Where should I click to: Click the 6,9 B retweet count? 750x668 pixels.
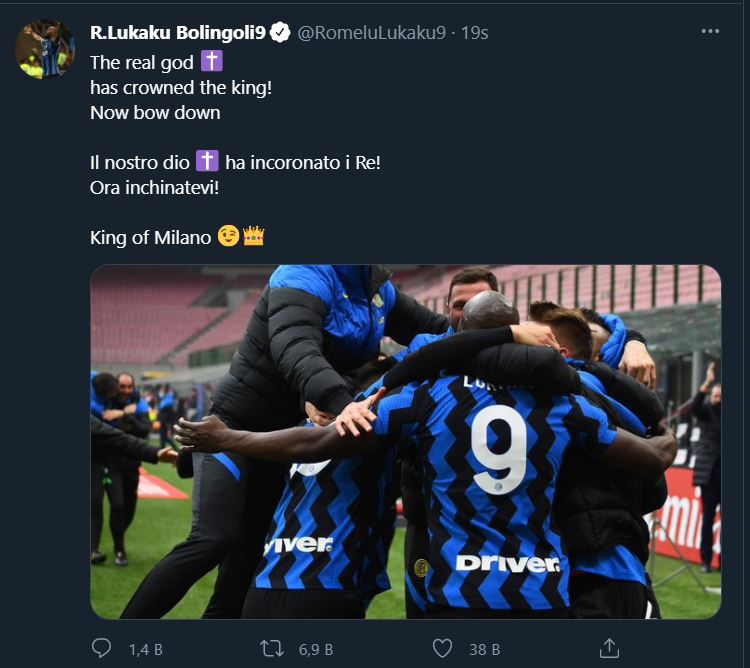(316, 650)
